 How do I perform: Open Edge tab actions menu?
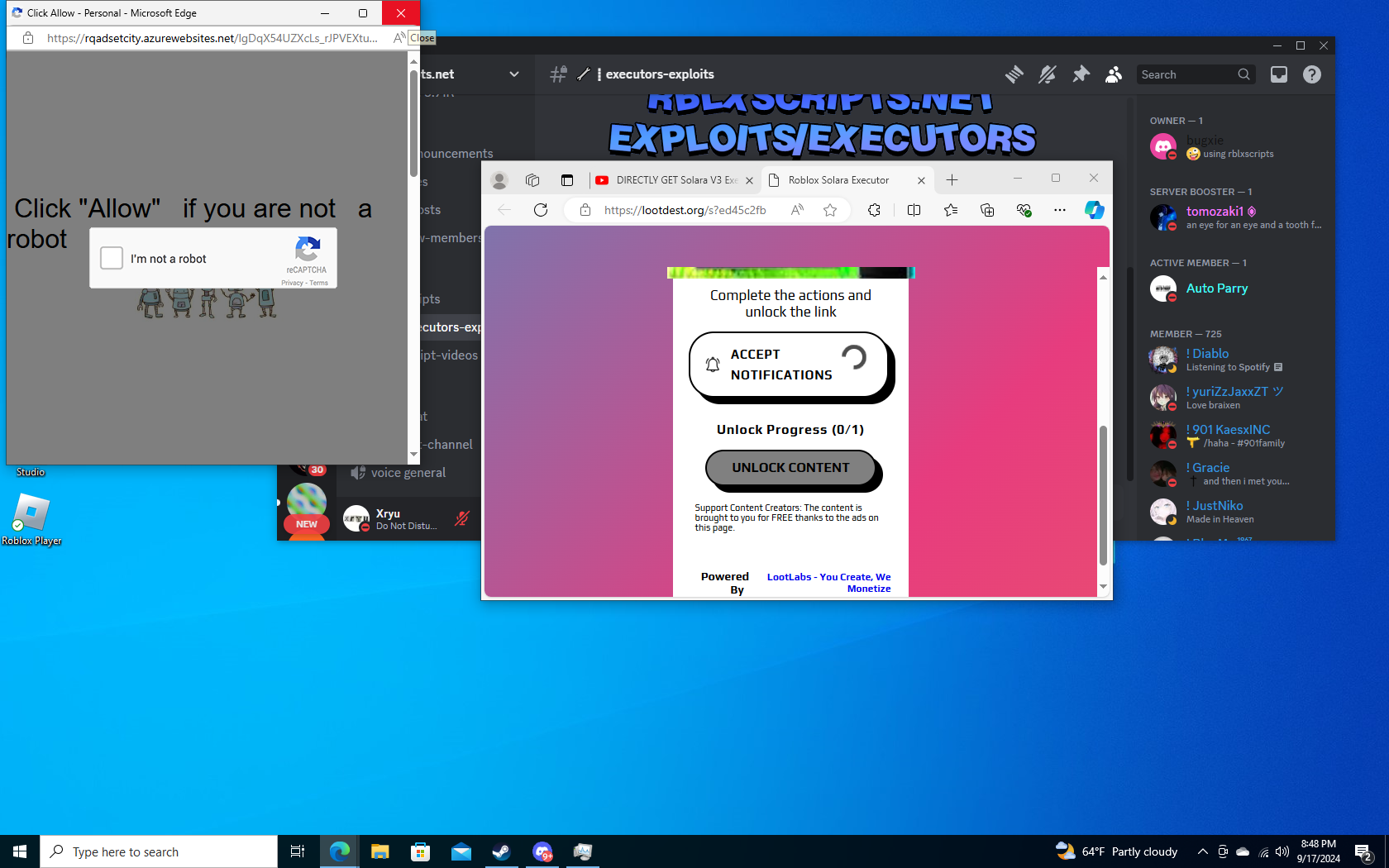tap(567, 180)
